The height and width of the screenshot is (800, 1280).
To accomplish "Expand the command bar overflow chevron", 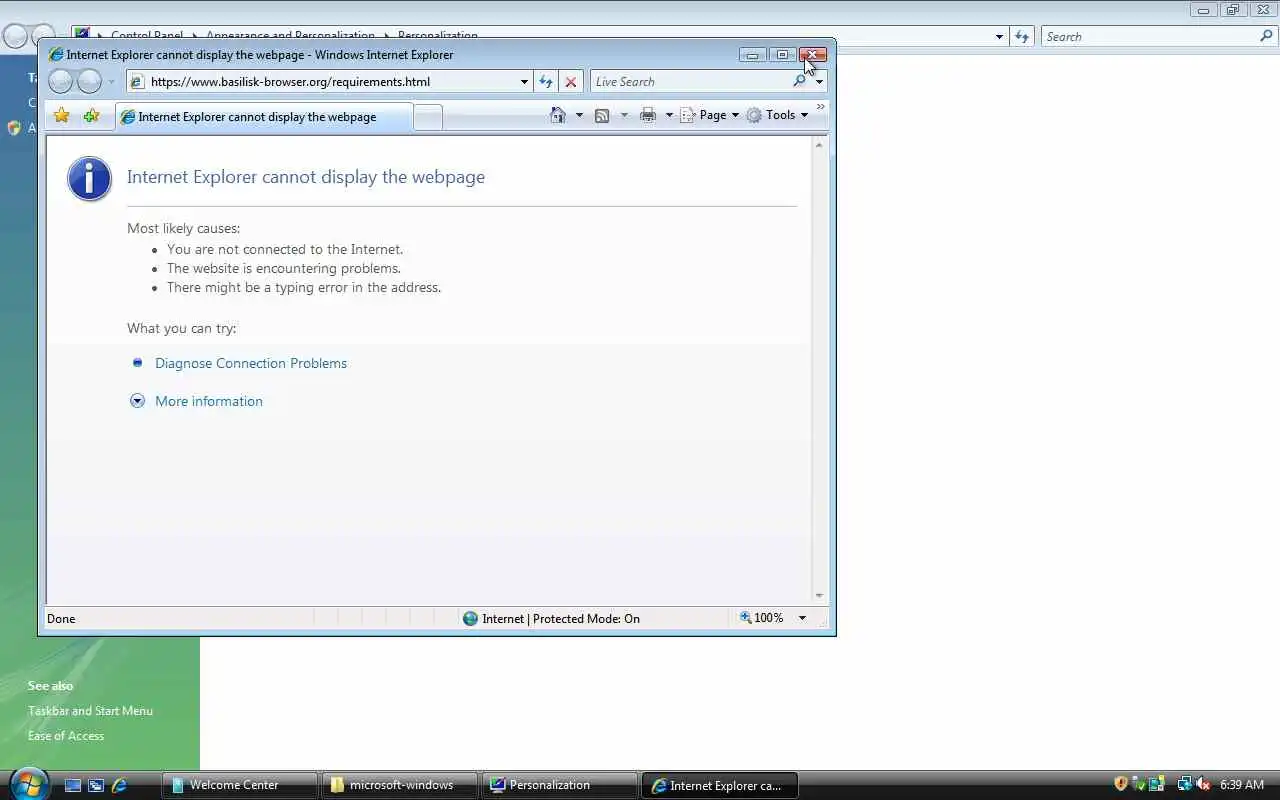I will 821,107.
